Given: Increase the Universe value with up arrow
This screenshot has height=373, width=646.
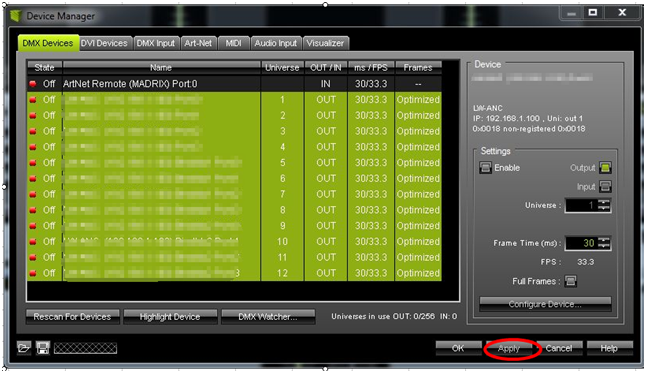Looking at the screenshot, I should (x=604, y=202).
